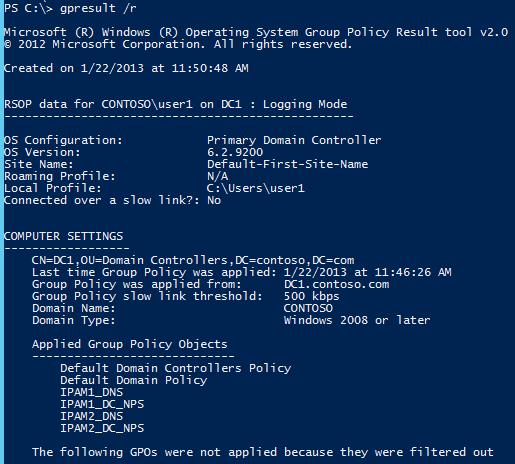515x464 pixels.
Task: Click the IPAM1_DC_NPS policy entry
Action: [x=102, y=404]
